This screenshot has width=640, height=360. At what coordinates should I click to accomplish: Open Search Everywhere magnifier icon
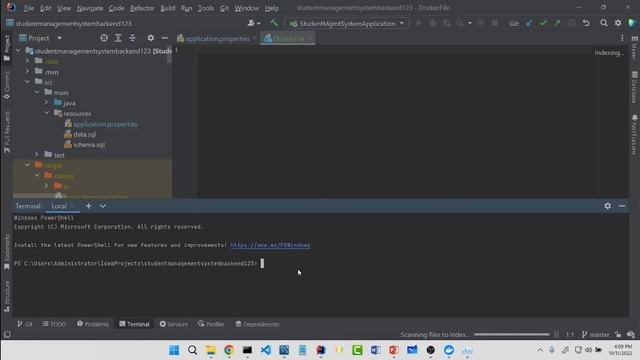[x=604, y=23]
